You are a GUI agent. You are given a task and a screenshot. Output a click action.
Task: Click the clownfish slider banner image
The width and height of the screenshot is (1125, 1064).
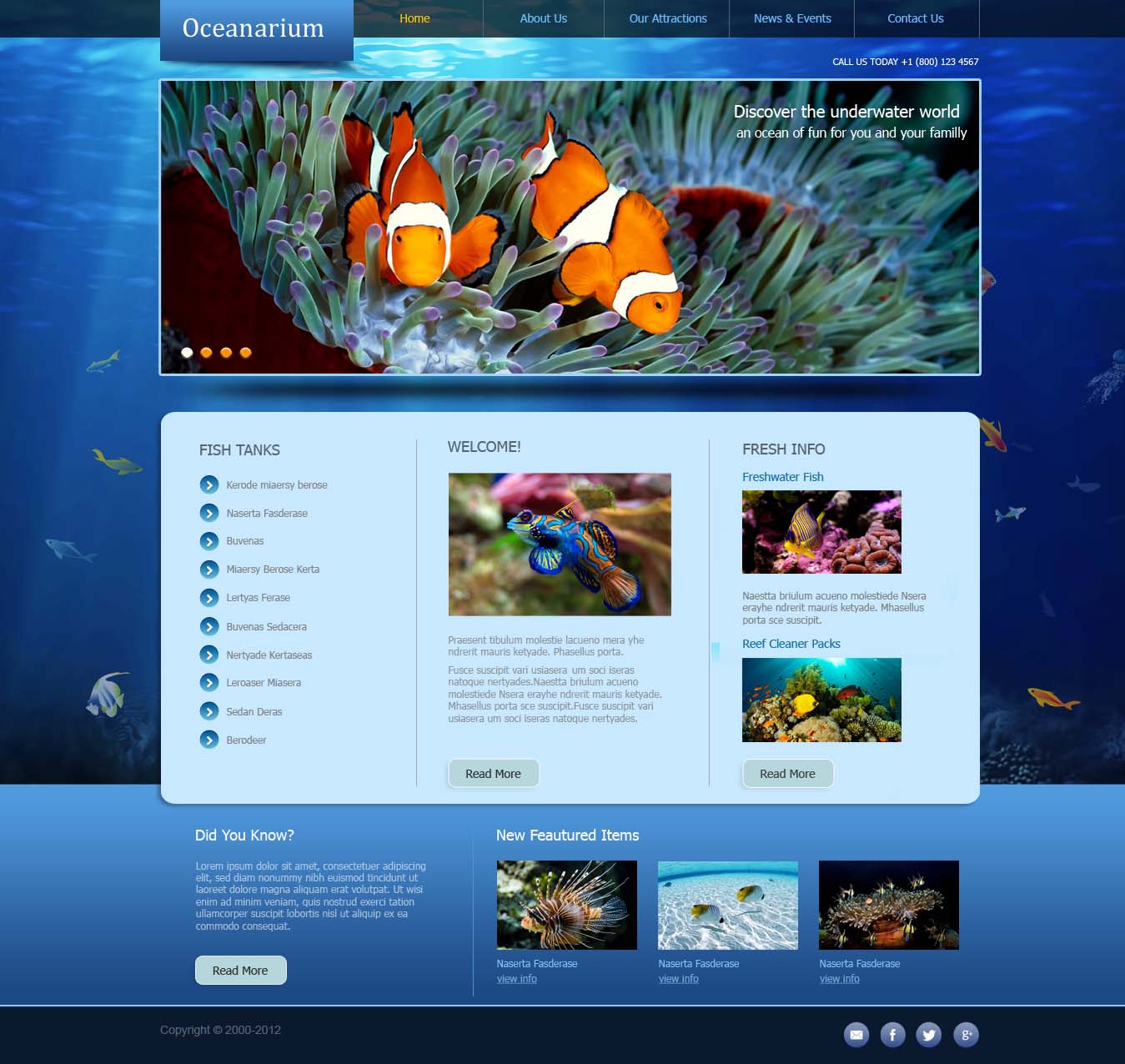click(570, 227)
